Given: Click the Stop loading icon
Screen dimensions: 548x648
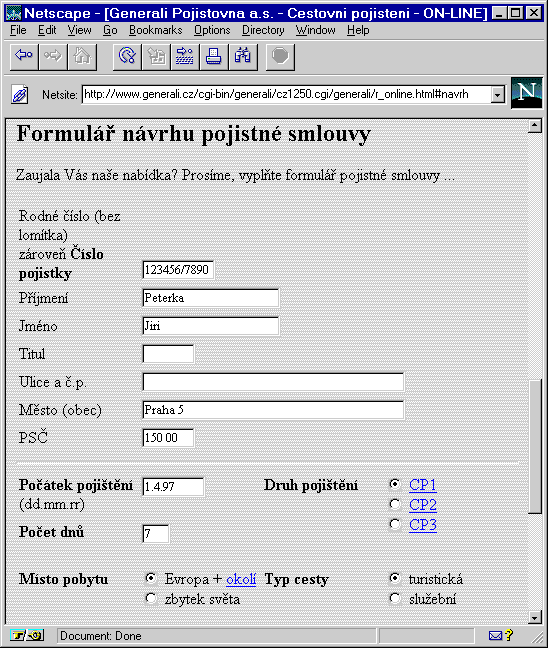Looking at the screenshot, I should tap(280, 57).
